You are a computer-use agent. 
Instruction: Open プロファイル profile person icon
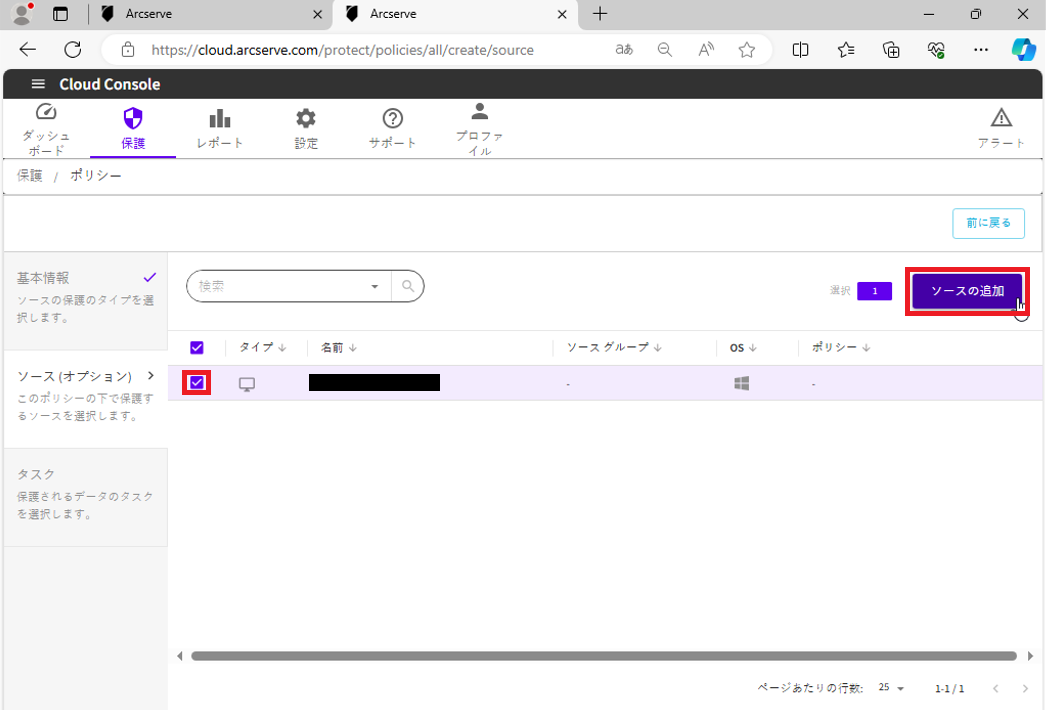point(480,112)
